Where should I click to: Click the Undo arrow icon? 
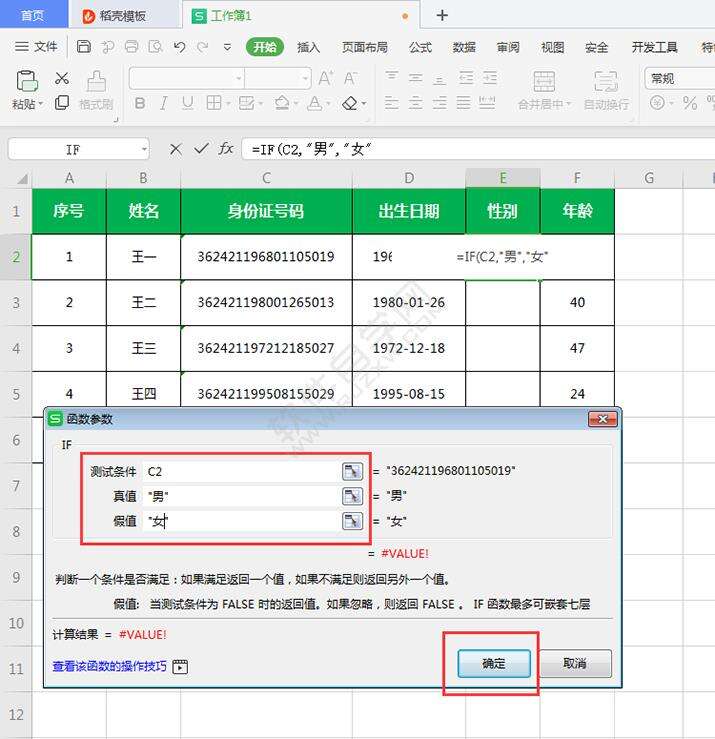point(179,47)
